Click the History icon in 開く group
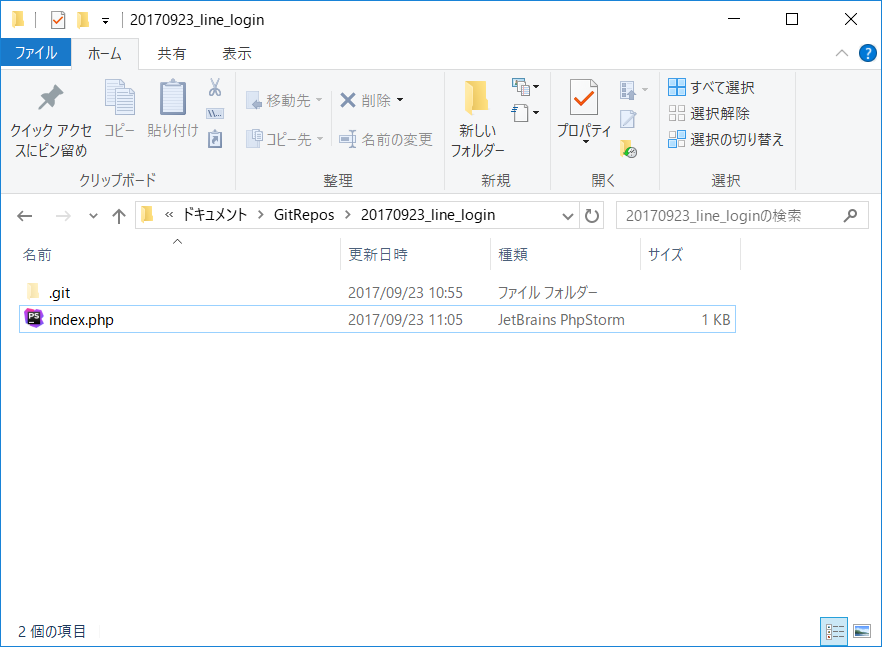 click(628, 149)
